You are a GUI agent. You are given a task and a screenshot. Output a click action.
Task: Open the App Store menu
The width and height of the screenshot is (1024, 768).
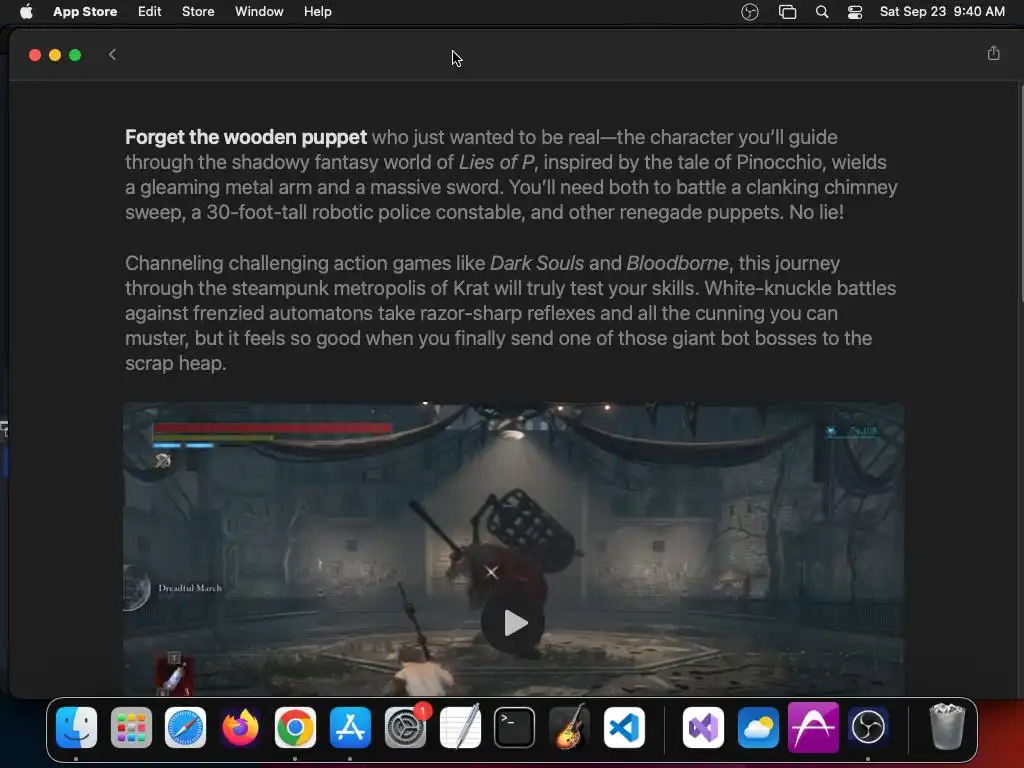coord(85,12)
